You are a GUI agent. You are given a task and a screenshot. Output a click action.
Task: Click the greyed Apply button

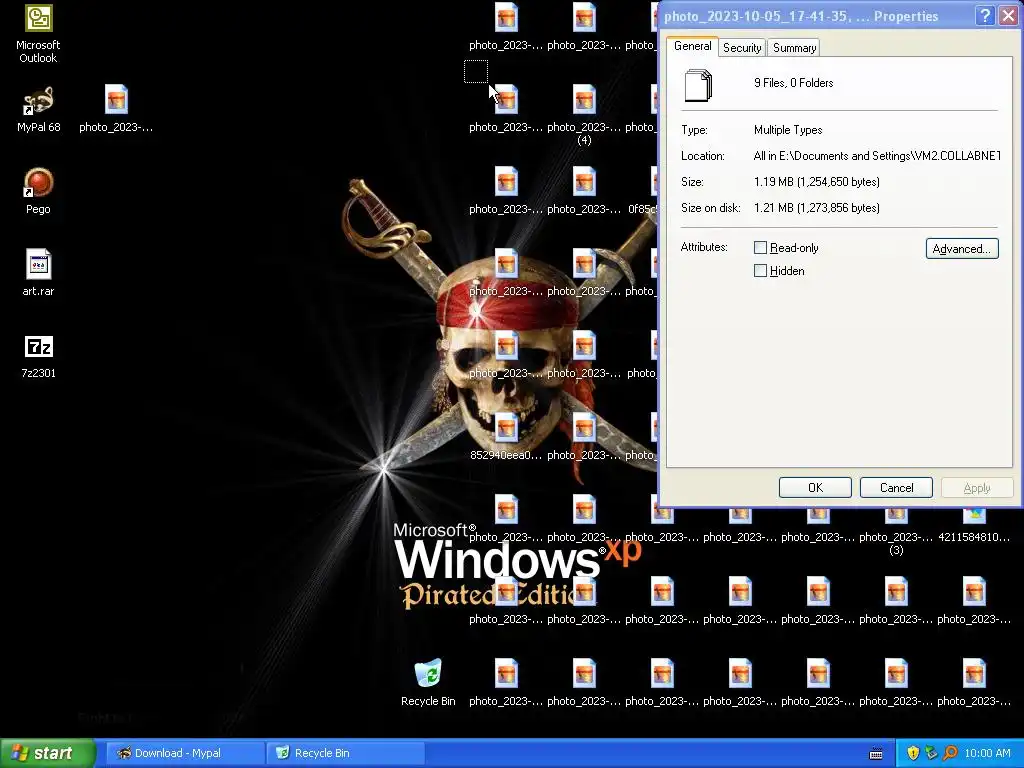[977, 488]
